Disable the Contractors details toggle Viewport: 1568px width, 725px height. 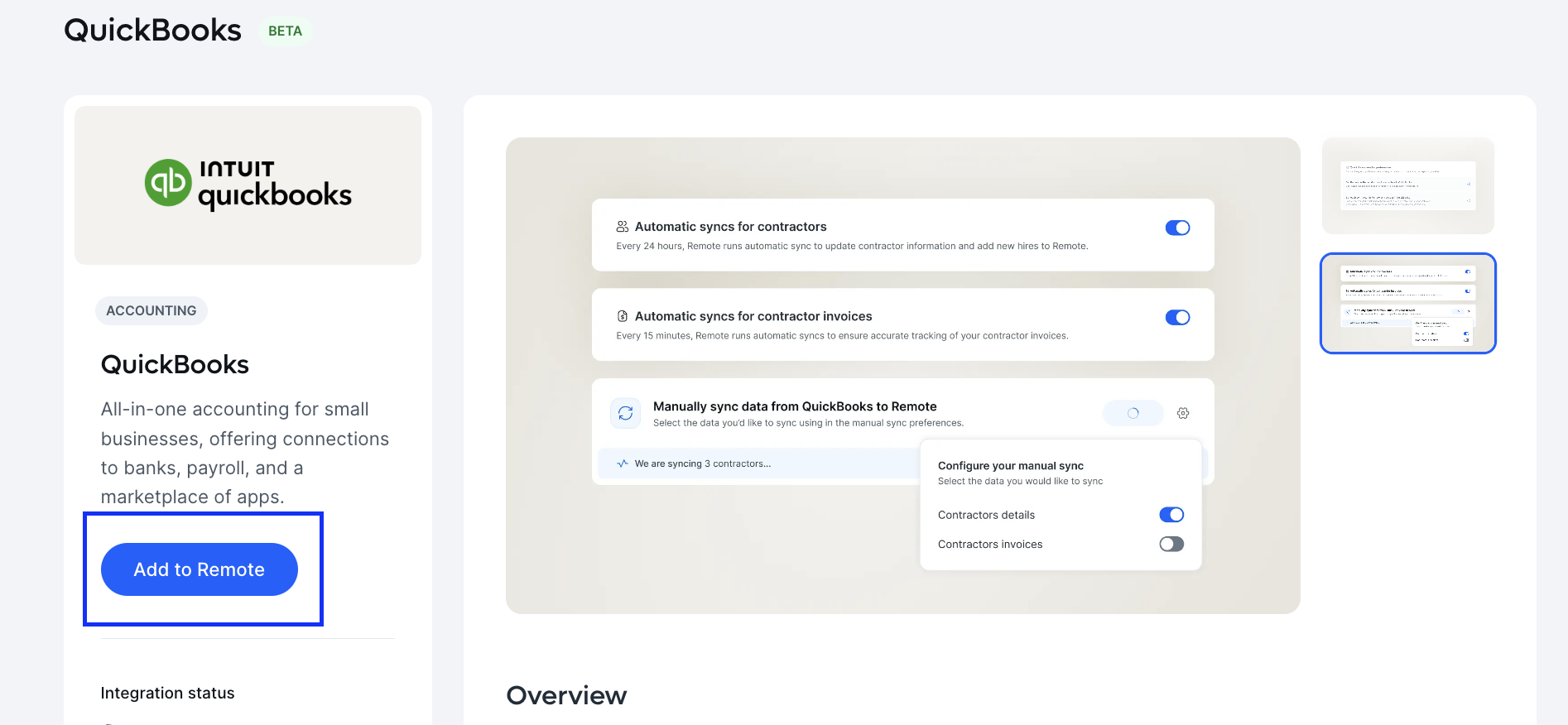pyautogui.click(x=1171, y=515)
